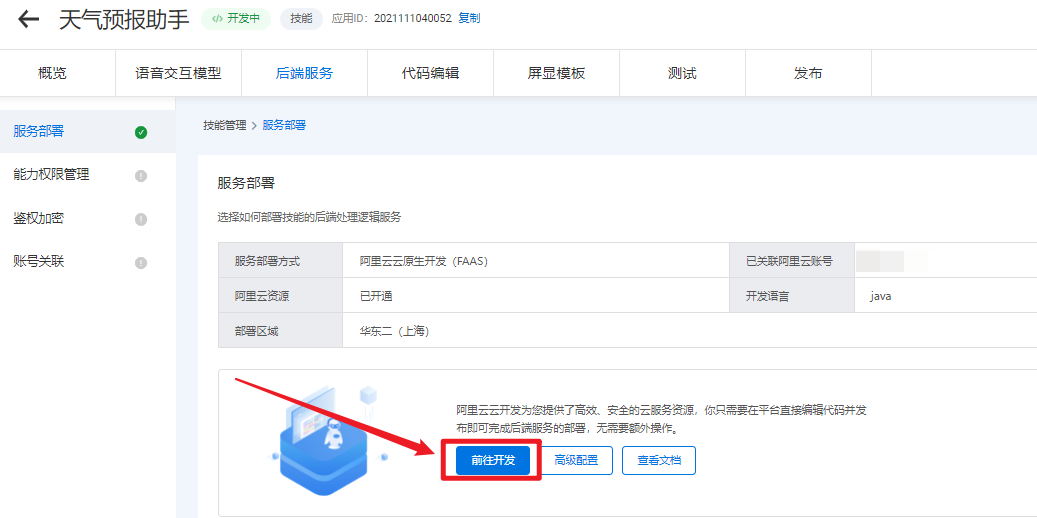The width and height of the screenshot is (1037, 518).
Task: Switch to the 语音交互模型 tab
Action: [178, 73]
